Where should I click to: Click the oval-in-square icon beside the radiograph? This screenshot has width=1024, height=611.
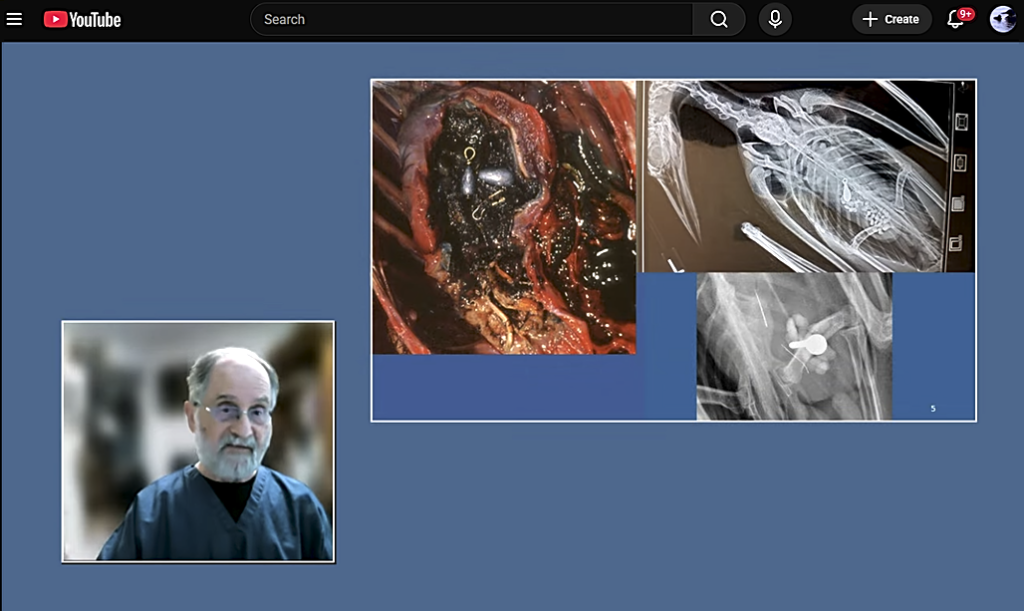point(959,163)
